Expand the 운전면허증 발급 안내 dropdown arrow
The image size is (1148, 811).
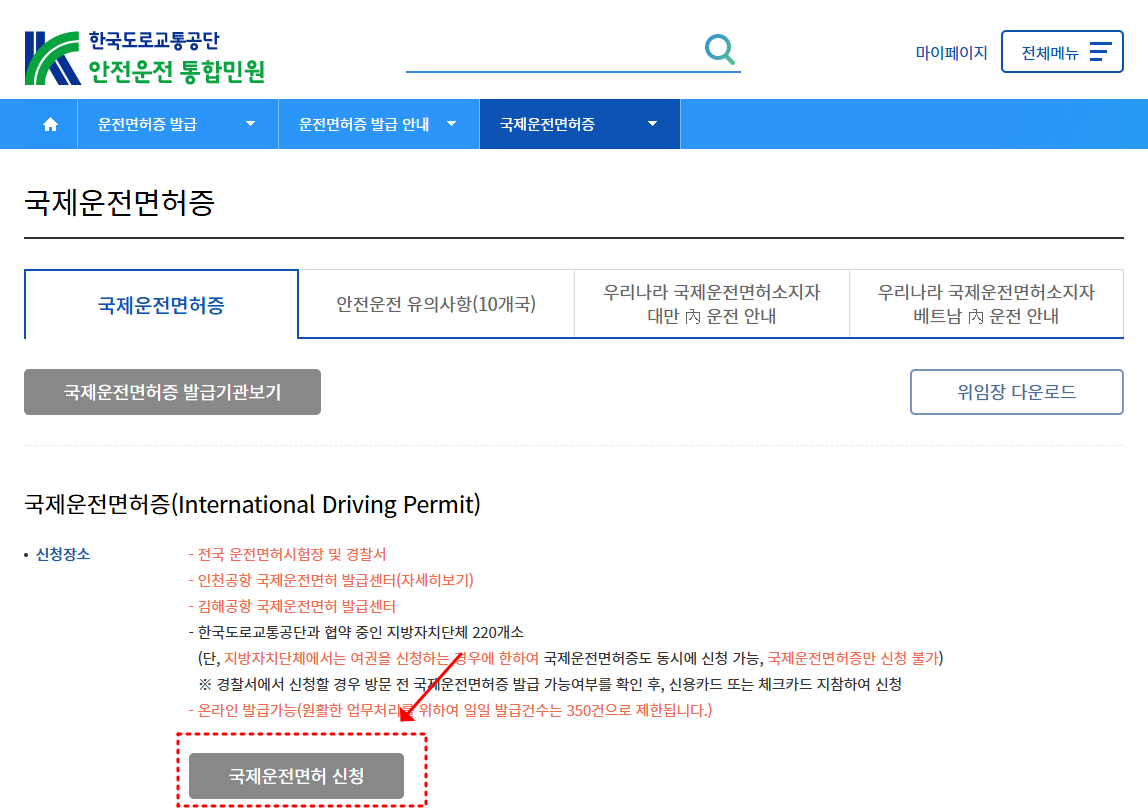[x=452, y=124]
